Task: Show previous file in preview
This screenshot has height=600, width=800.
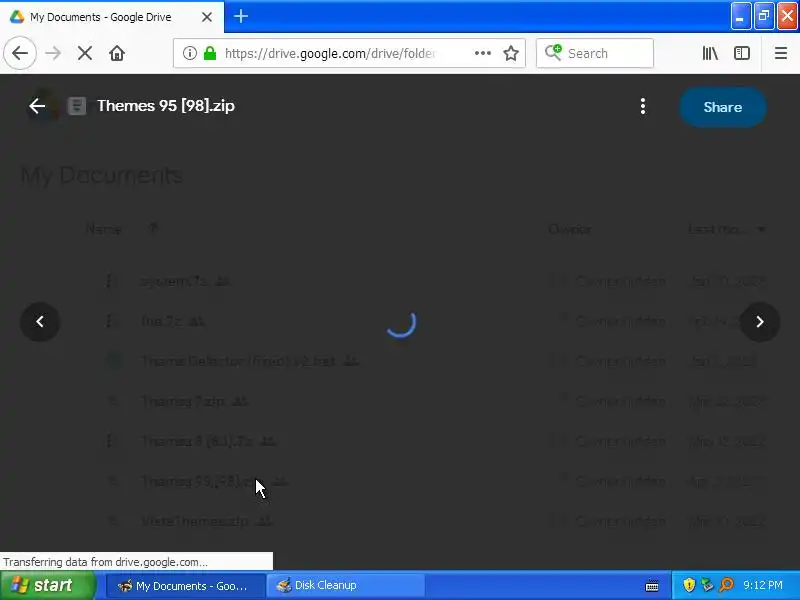Action: (x=40, y=321)
